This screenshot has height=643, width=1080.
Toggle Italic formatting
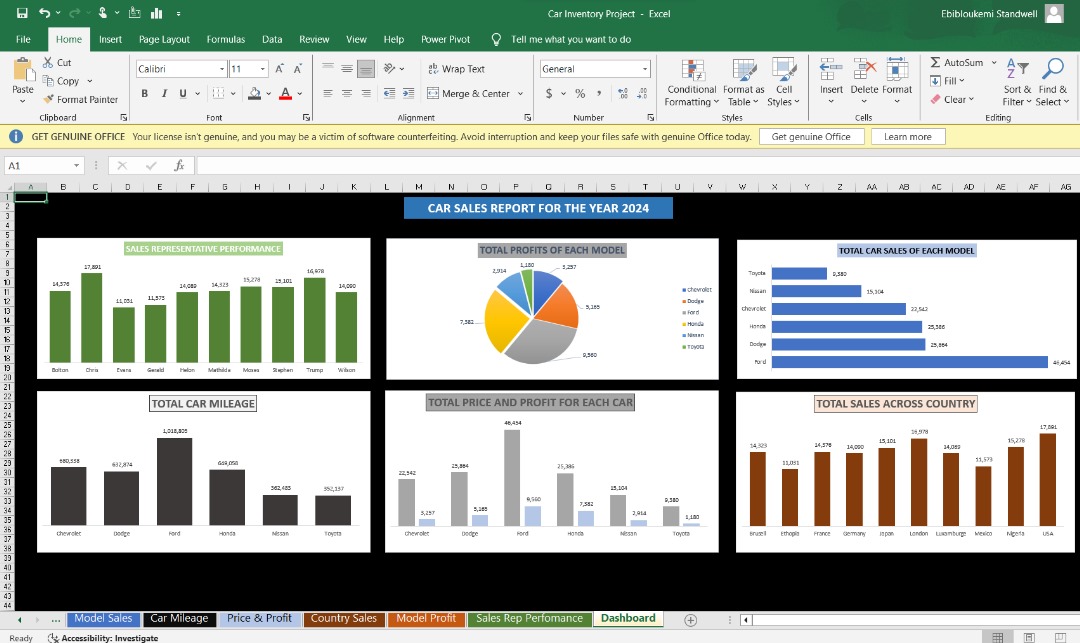[x=164, y=93]
